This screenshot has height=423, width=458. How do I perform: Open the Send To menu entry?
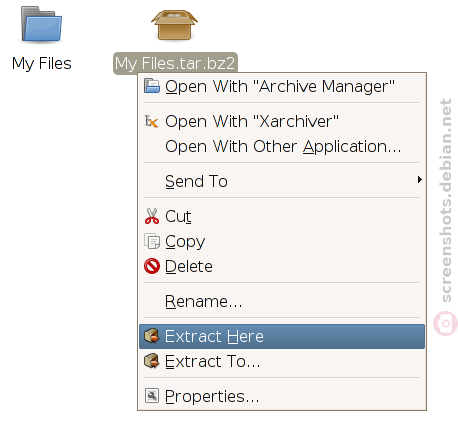282,181
